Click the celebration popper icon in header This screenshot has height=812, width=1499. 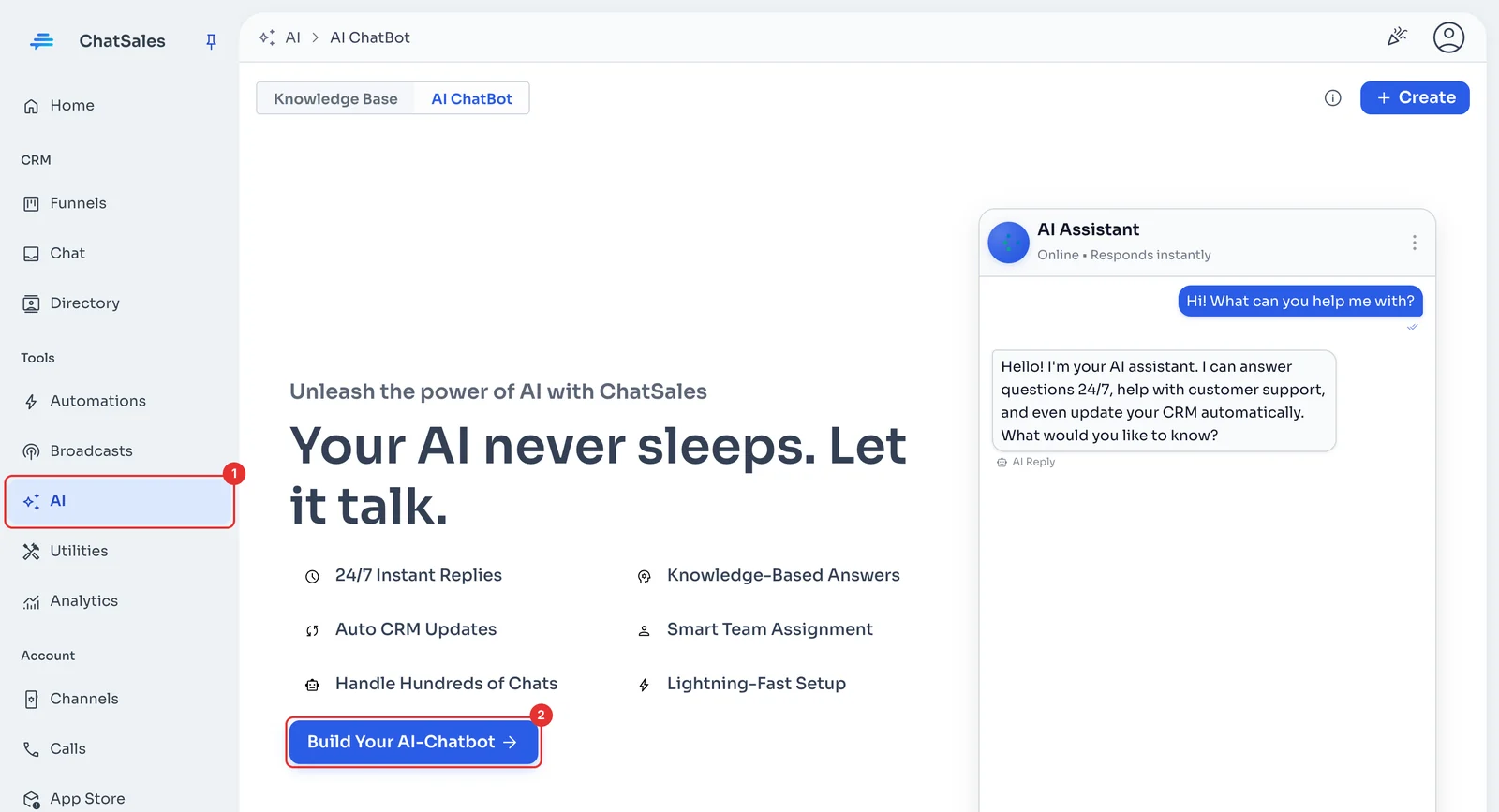[x=1397, y=37]
